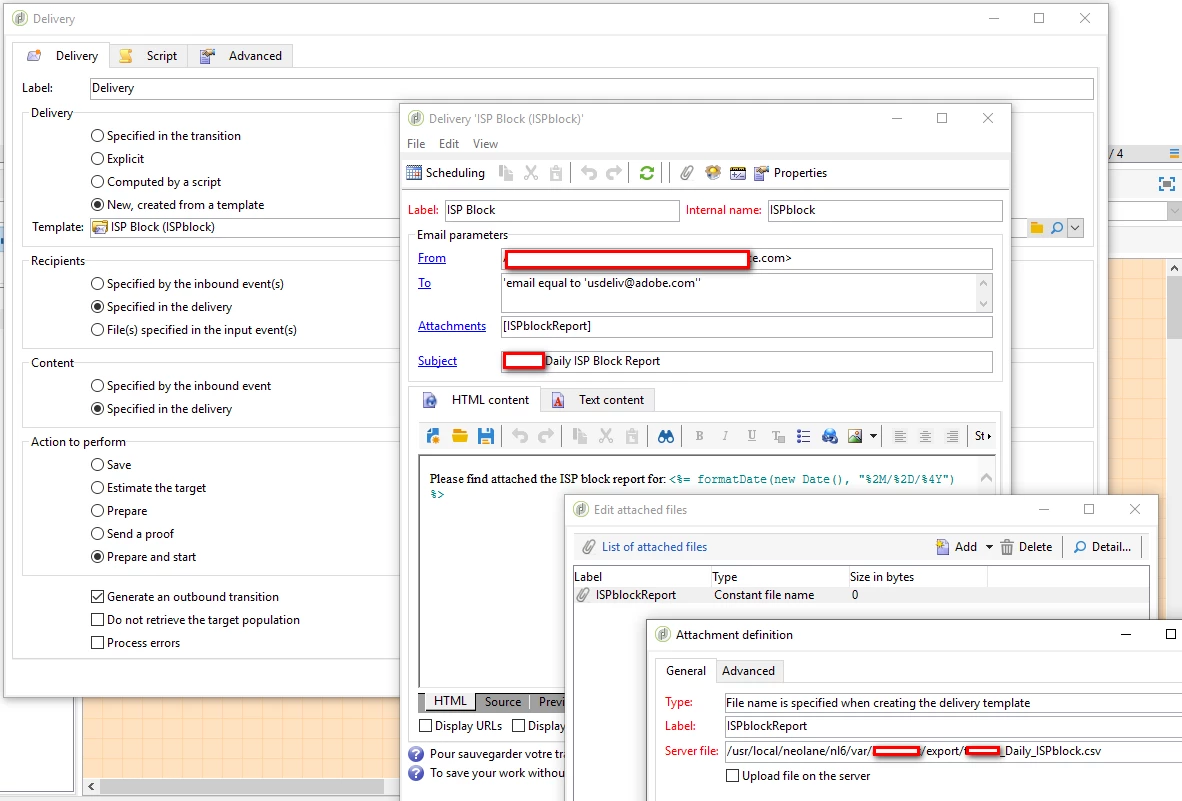
Task: Click the Size in bytes column header
Action: point(917,577)
